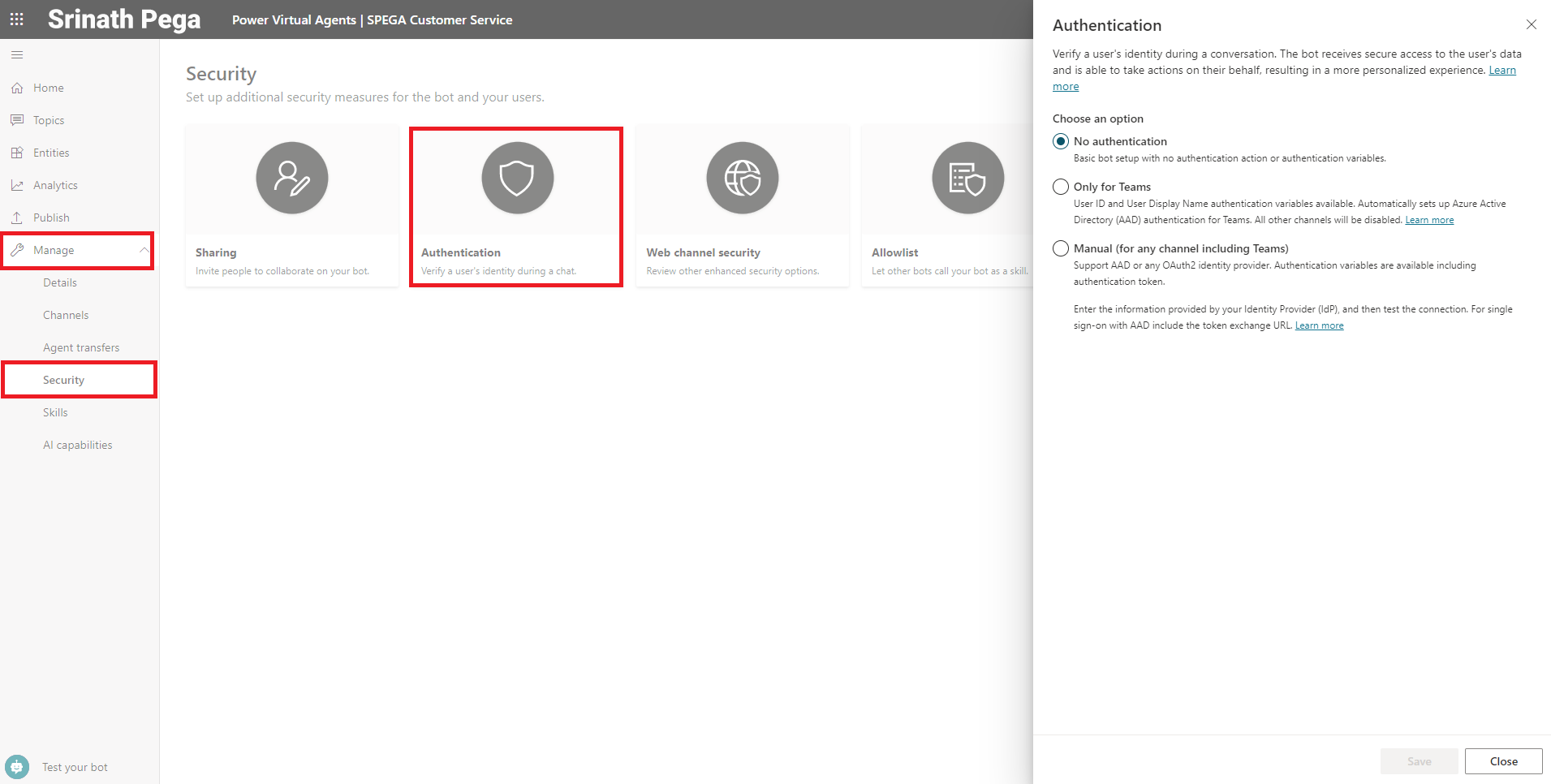Open Channels in the Manage menu
1551x784 pixels.
coord(66,315)
